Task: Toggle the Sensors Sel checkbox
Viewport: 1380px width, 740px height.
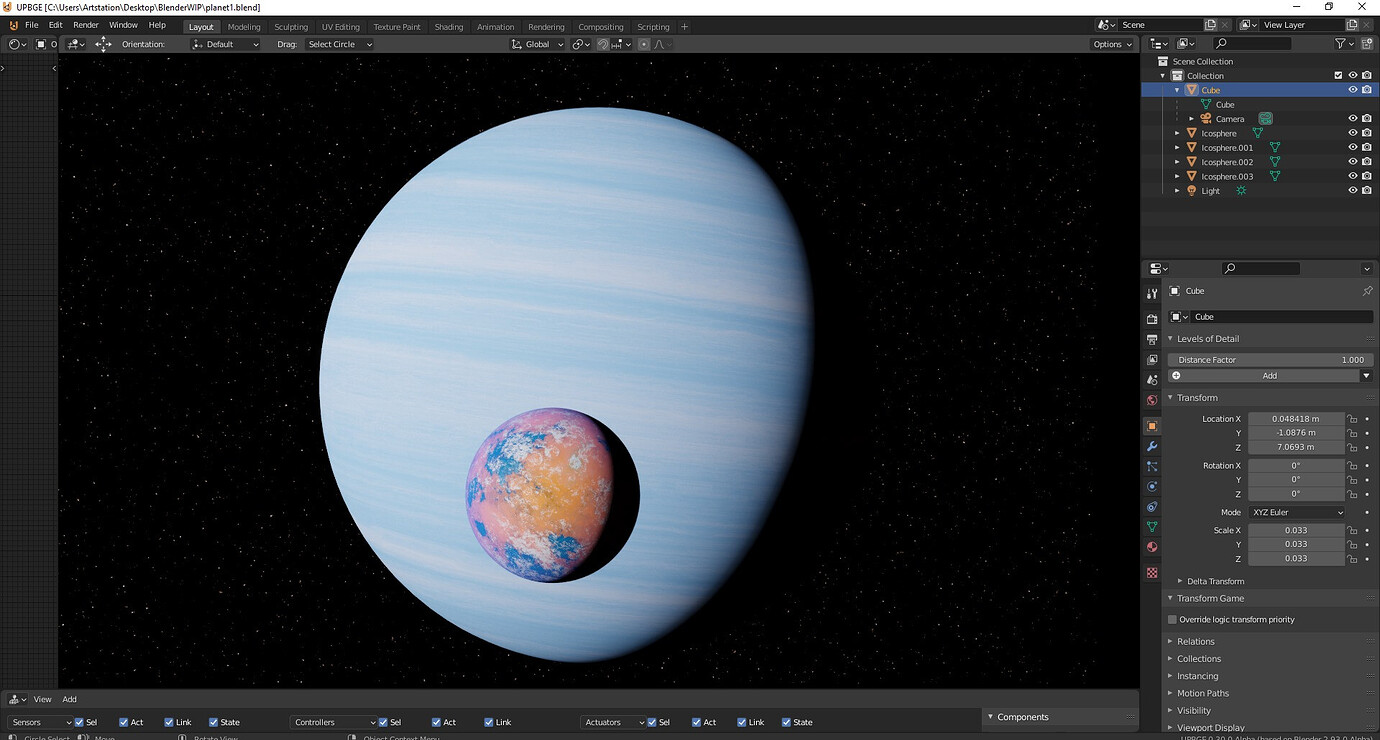Action: coord(80,722)
